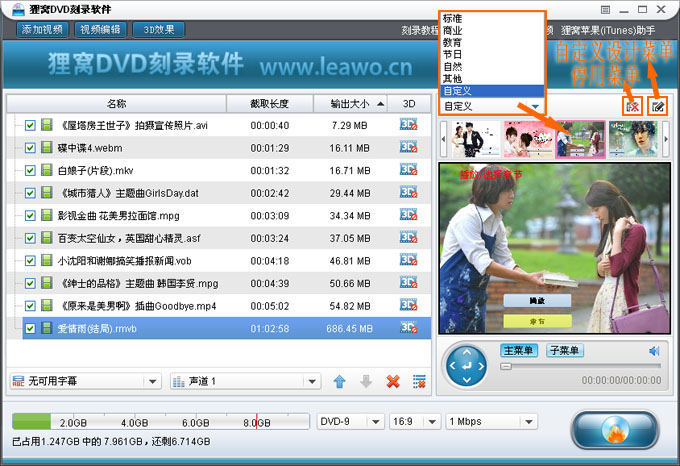Click 3D icon for 韩国李贤.mpg row
The image size is (680, 466).
pyautogui.click(x=409, y=283)
